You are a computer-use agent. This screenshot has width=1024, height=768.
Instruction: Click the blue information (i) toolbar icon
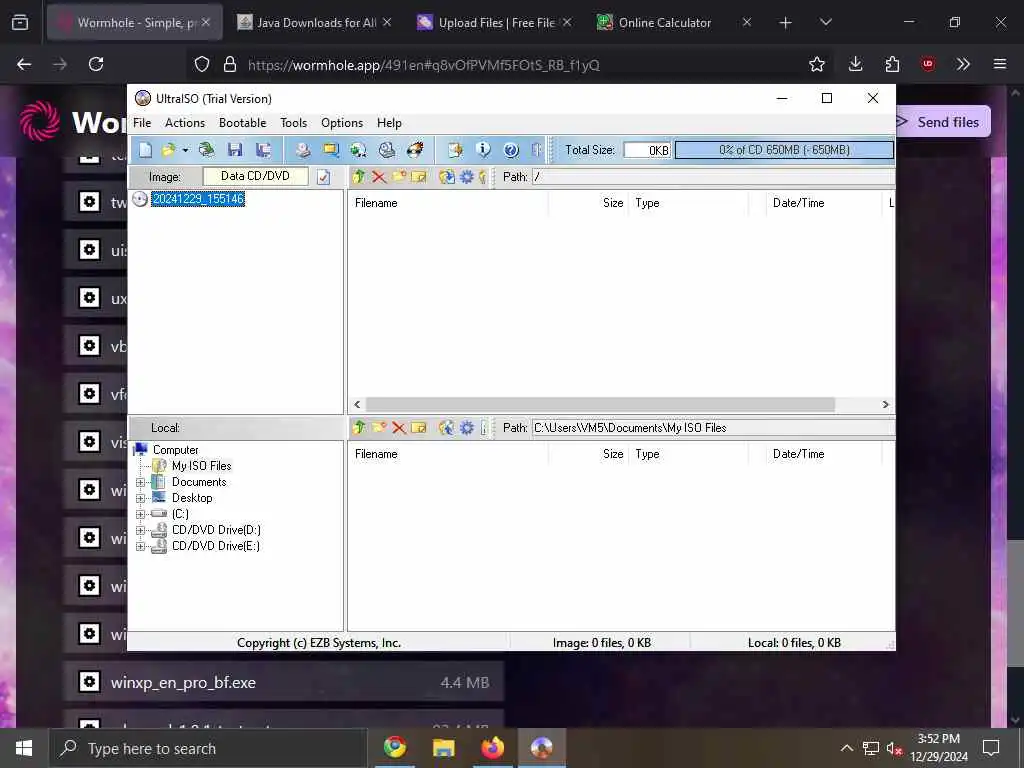click(x=483, y=150)
